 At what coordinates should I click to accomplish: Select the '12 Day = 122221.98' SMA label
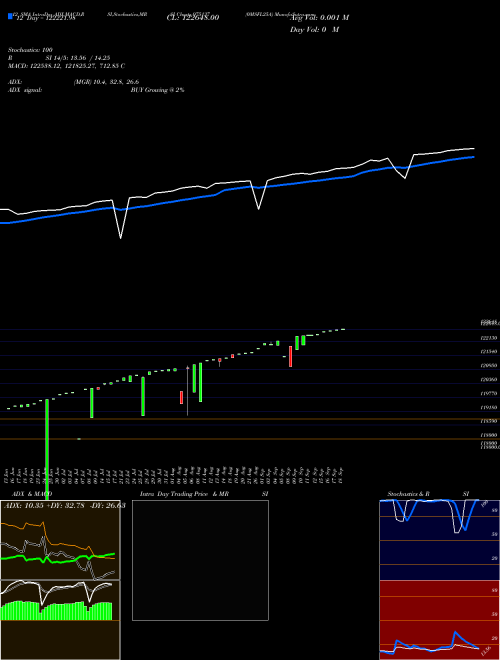click(45, 18)
